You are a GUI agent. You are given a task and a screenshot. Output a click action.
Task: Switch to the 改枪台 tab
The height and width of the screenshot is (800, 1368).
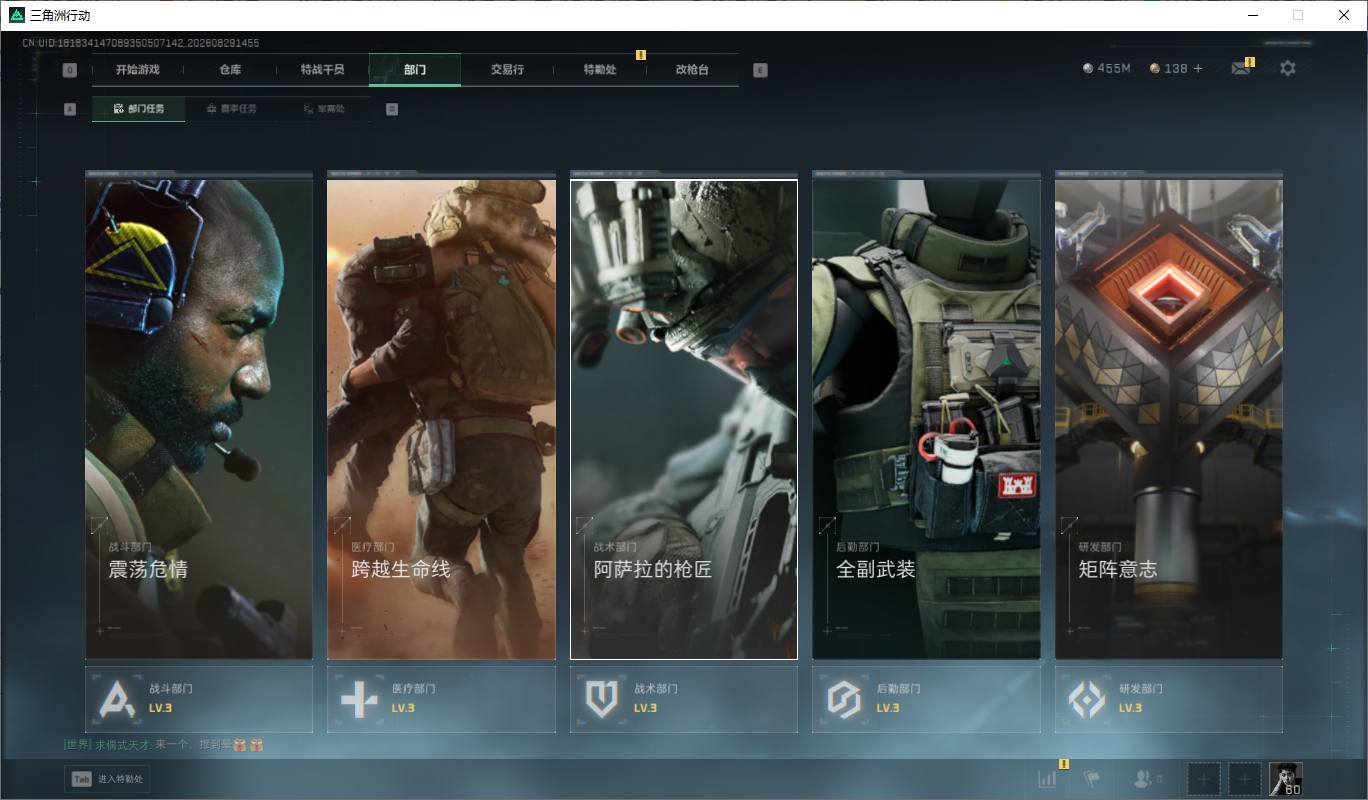[x=692, y=70]
